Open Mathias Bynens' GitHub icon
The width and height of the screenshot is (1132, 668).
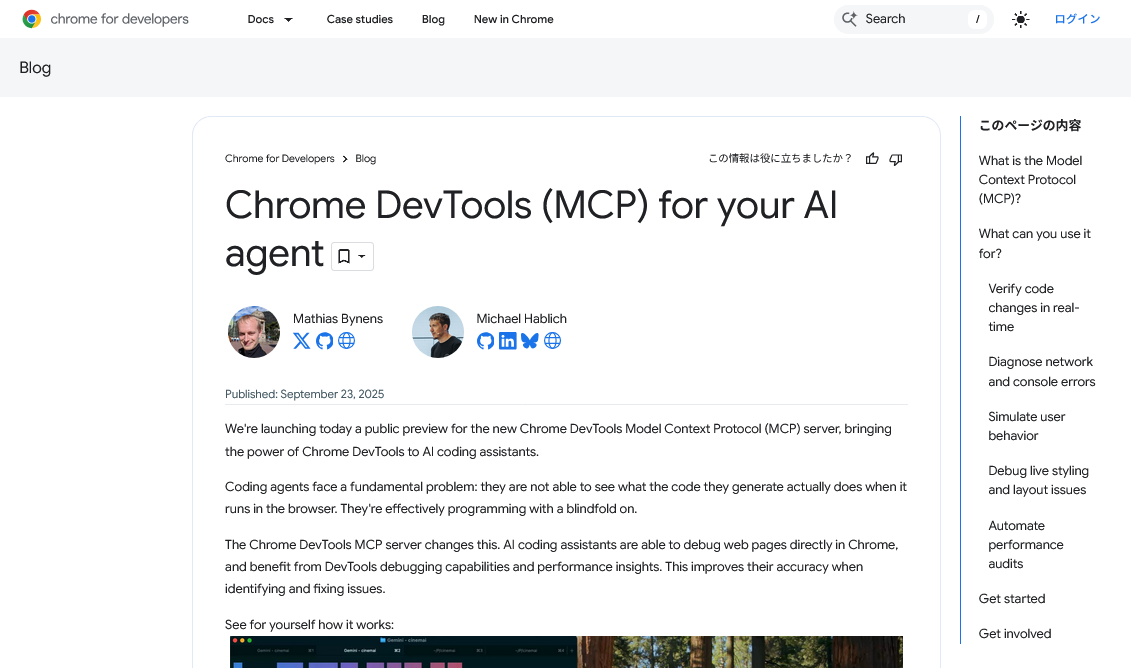(324, 341)
